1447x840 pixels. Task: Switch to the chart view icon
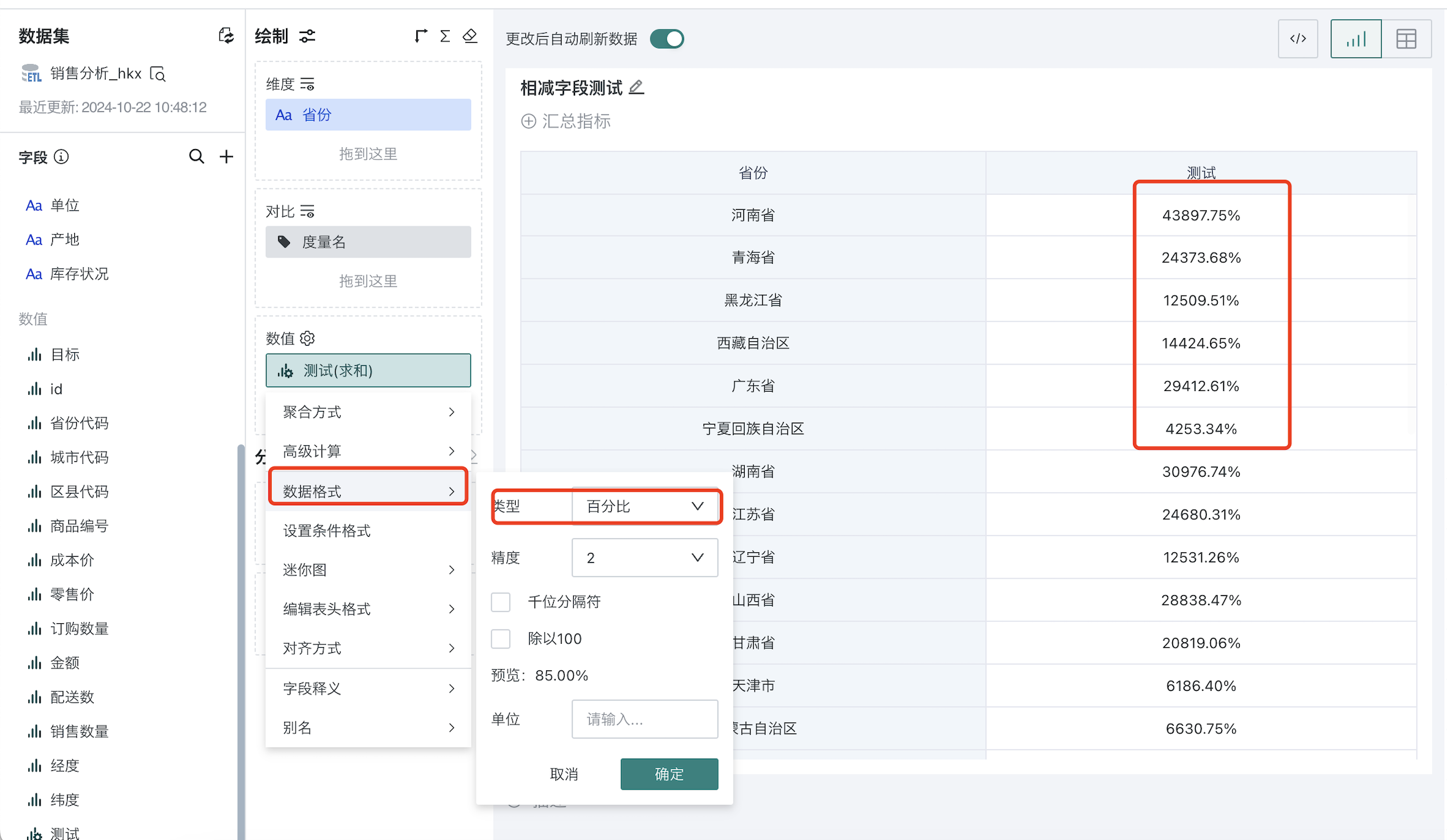[x=1356, y=39]
